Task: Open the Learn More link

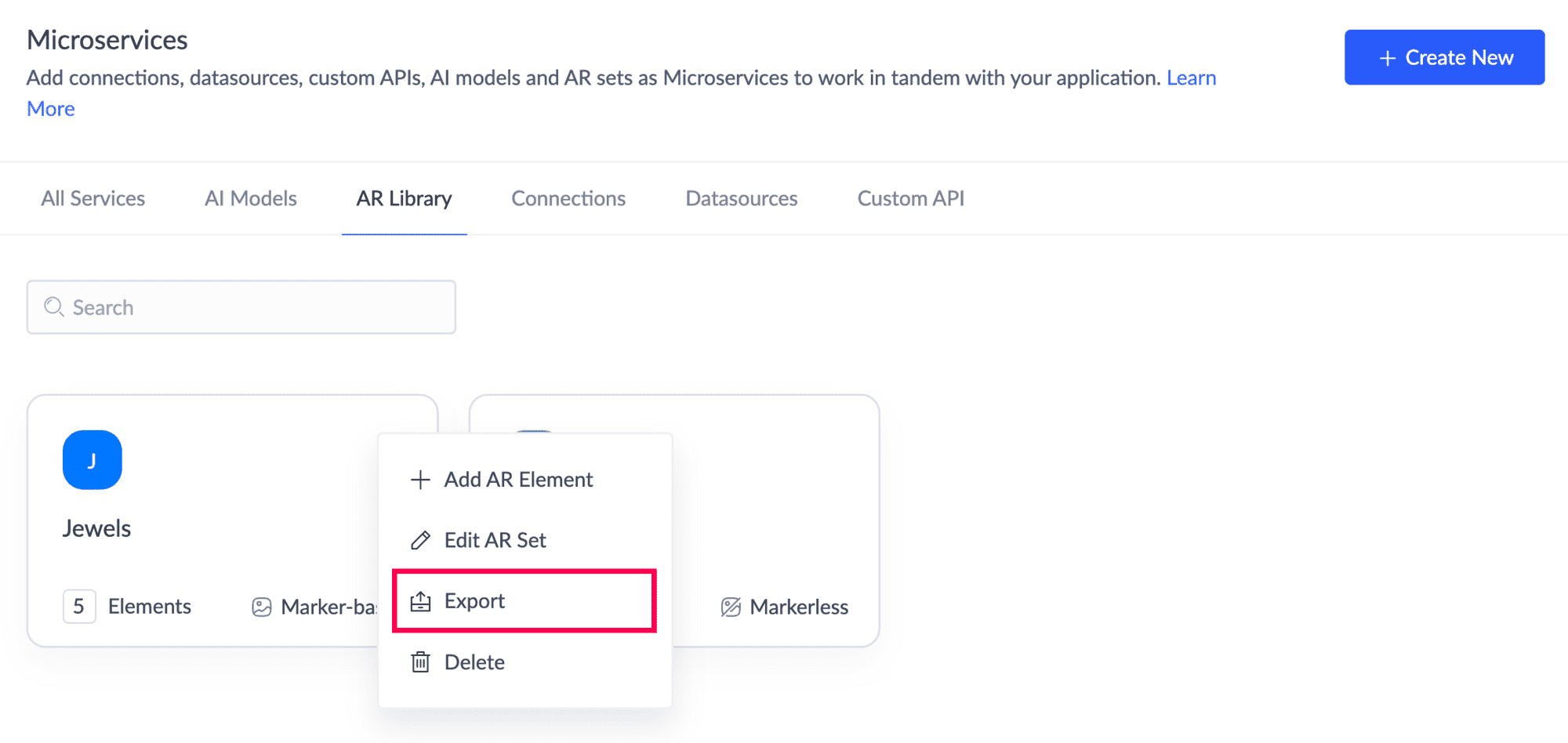Action: click(1191, 78)
